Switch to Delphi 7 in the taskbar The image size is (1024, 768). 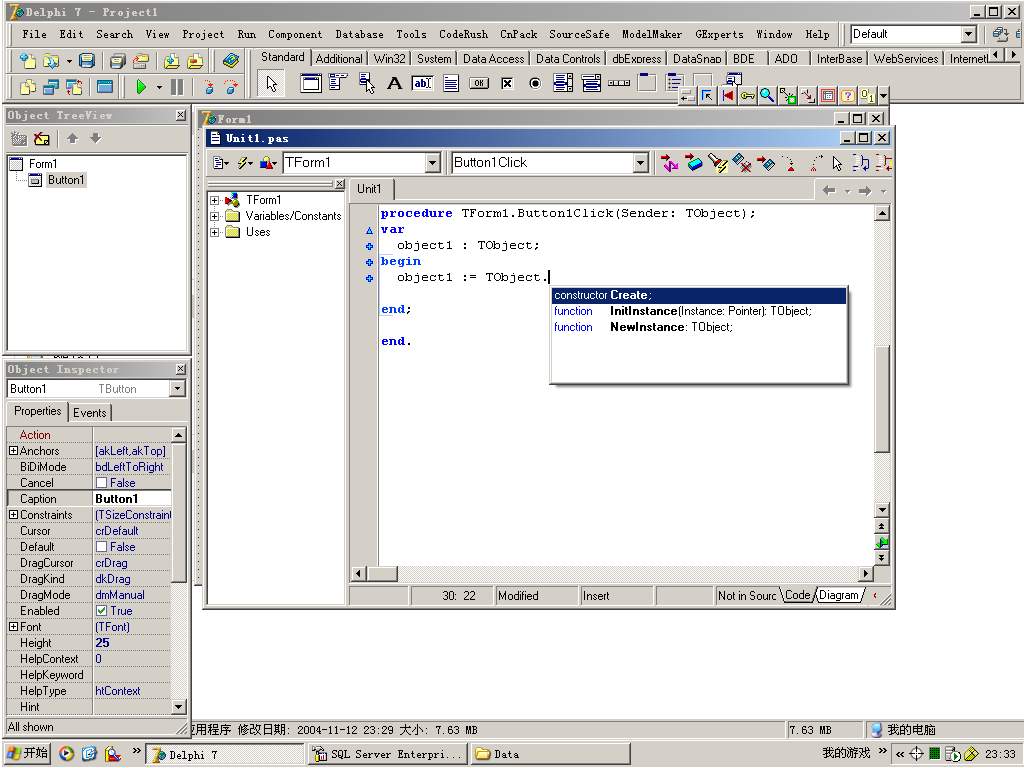click(x=225, y=754)
